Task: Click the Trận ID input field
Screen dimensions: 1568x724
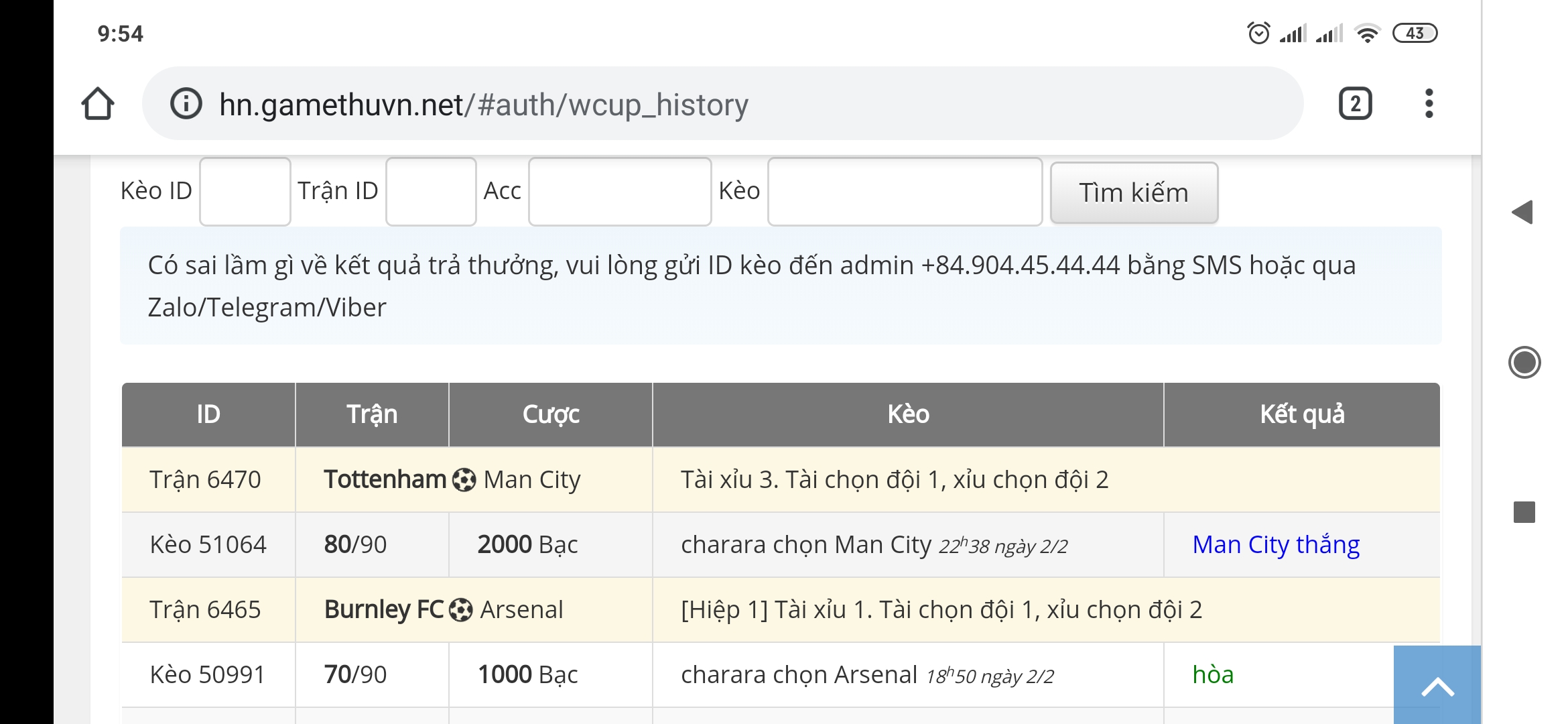Action: point(431,192)
